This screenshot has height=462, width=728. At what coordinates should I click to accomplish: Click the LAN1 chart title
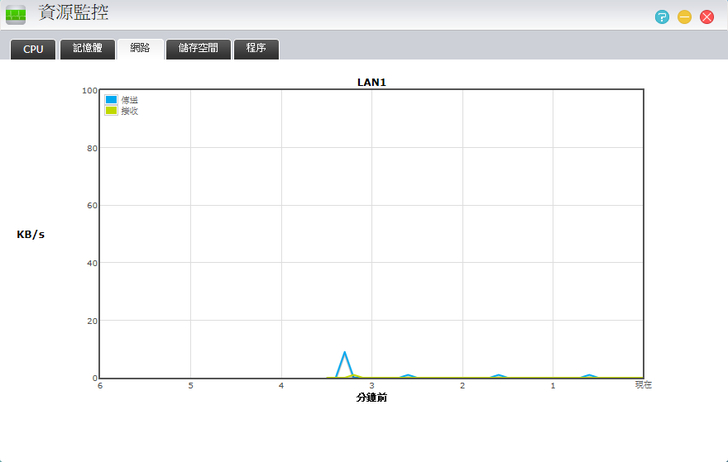tap(371, 83)
